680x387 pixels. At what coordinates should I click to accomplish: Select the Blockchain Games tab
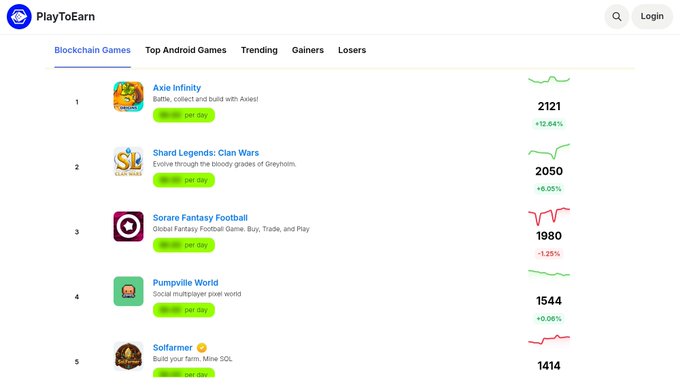[92, 50]
